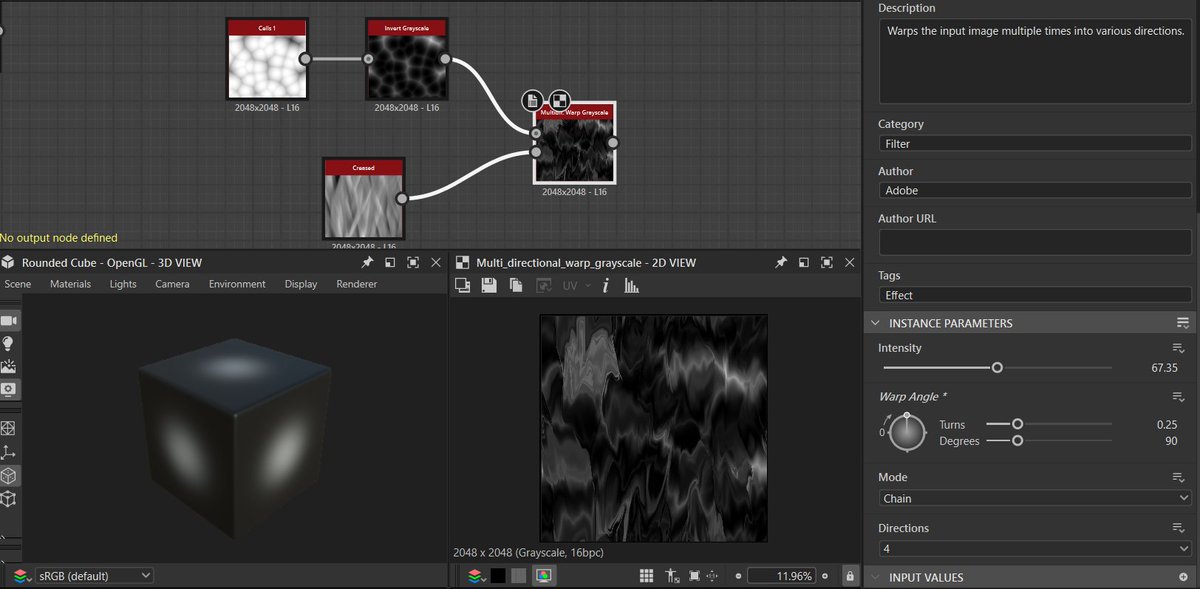Save the 2D view image
This screenshot has width=1200, height=589.
click(x=490, y=285)
